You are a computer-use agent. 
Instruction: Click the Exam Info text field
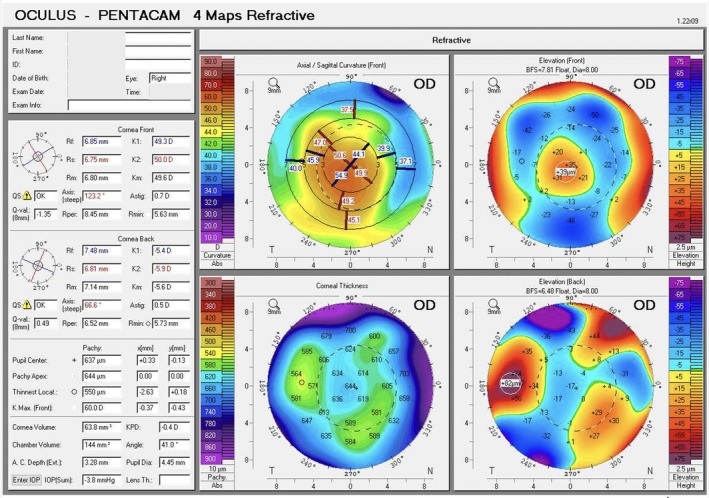(x=129, y=105)
